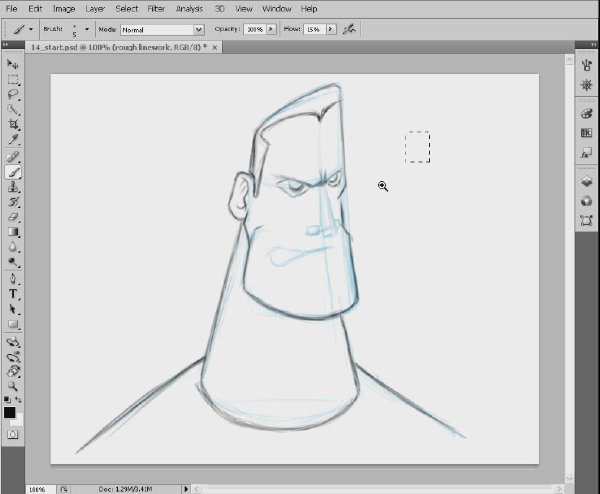Screen dimensions: 600x494
Task: Open the View menu
Action: (244, 8)
